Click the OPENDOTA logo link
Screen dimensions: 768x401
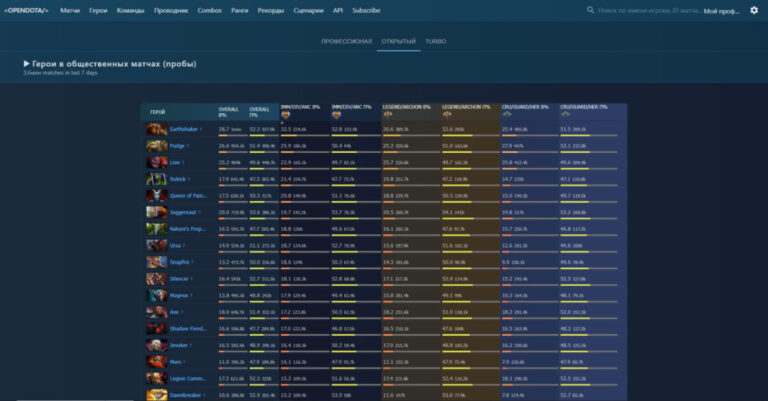(x=27, y=10)
